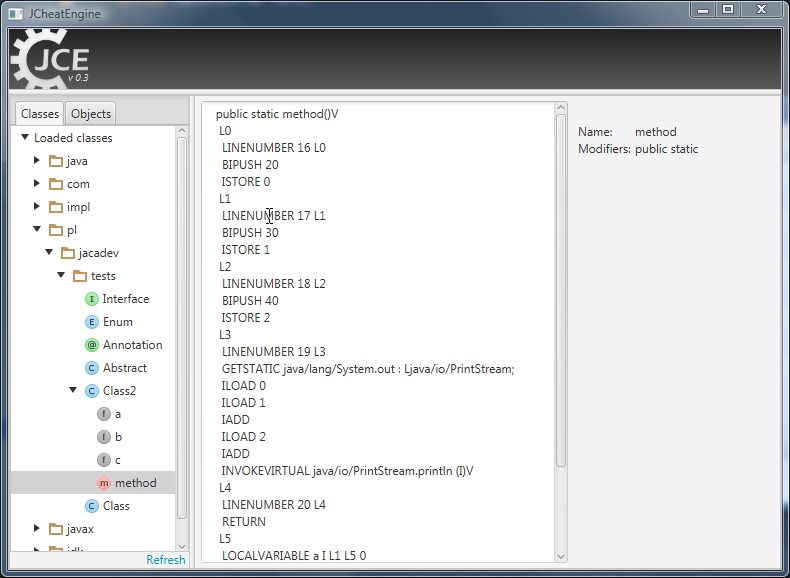Click the "BIPUSH 20" instruction
The image size is (790, 578).
[250, 165]
